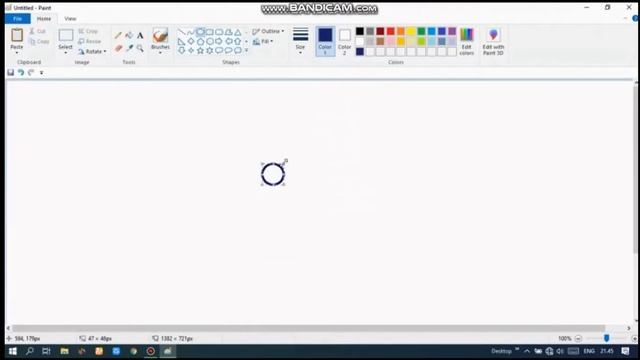Screen dimensions: 640x360
Task: Choose the Oval callout shape
Action: pyautogui.click(x=229, y=51)
